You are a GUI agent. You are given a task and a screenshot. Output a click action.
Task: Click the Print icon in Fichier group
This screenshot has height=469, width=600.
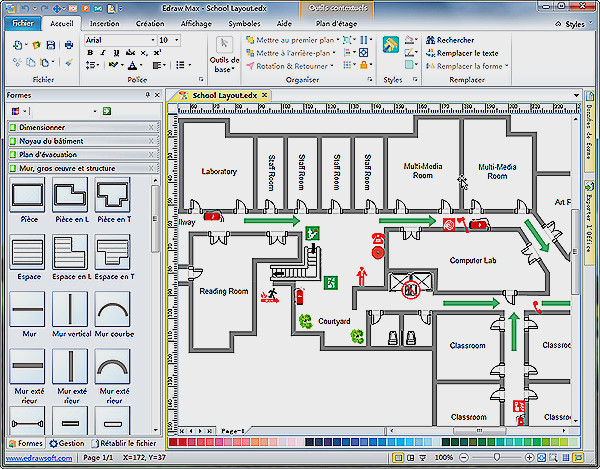[x=69, y=45]
